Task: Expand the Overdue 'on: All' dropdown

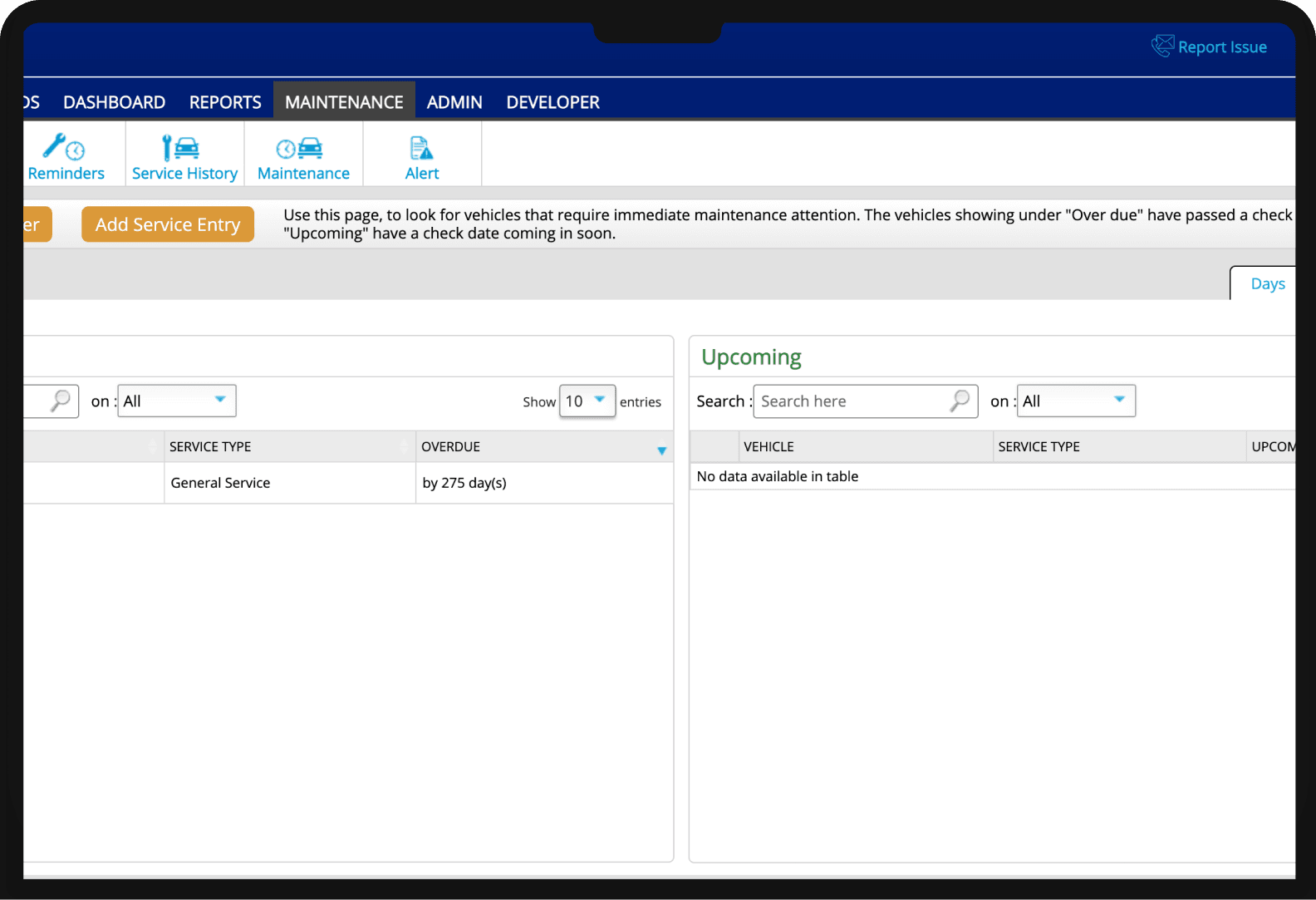Action: coord(176,401)
